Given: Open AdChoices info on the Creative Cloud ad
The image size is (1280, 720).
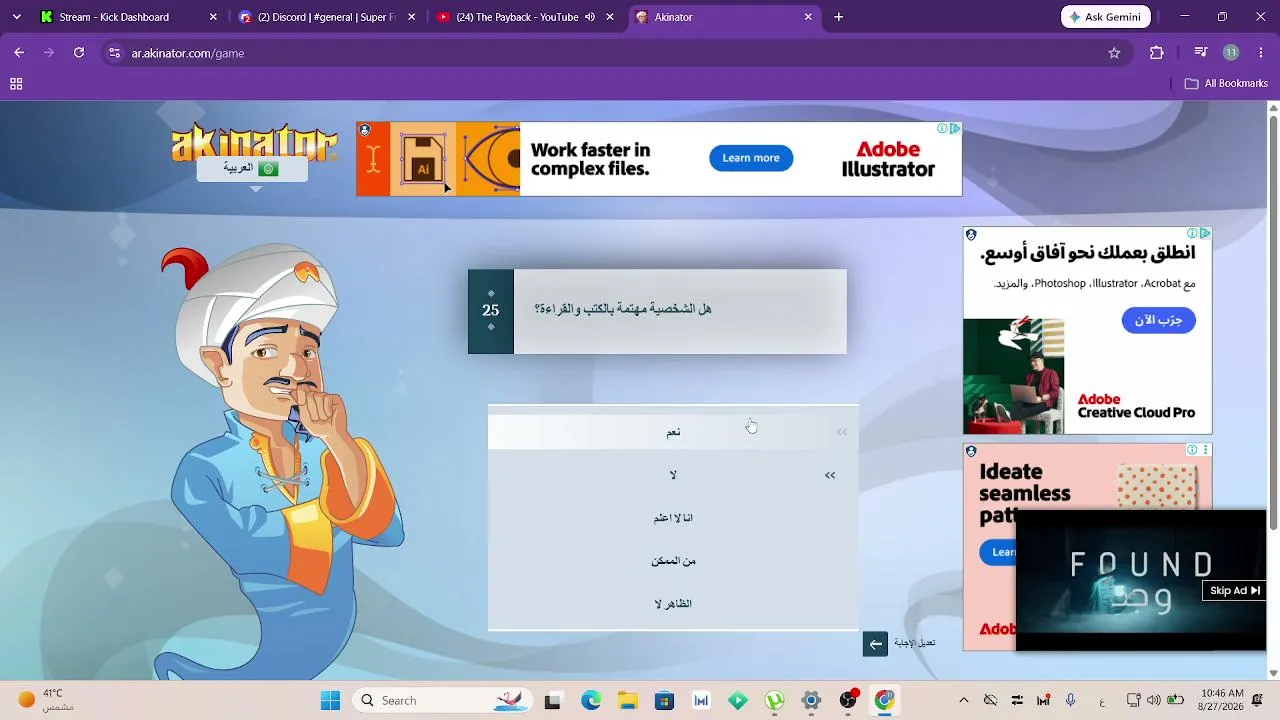Looking at the screenshot, I should tap(1192, 233).
